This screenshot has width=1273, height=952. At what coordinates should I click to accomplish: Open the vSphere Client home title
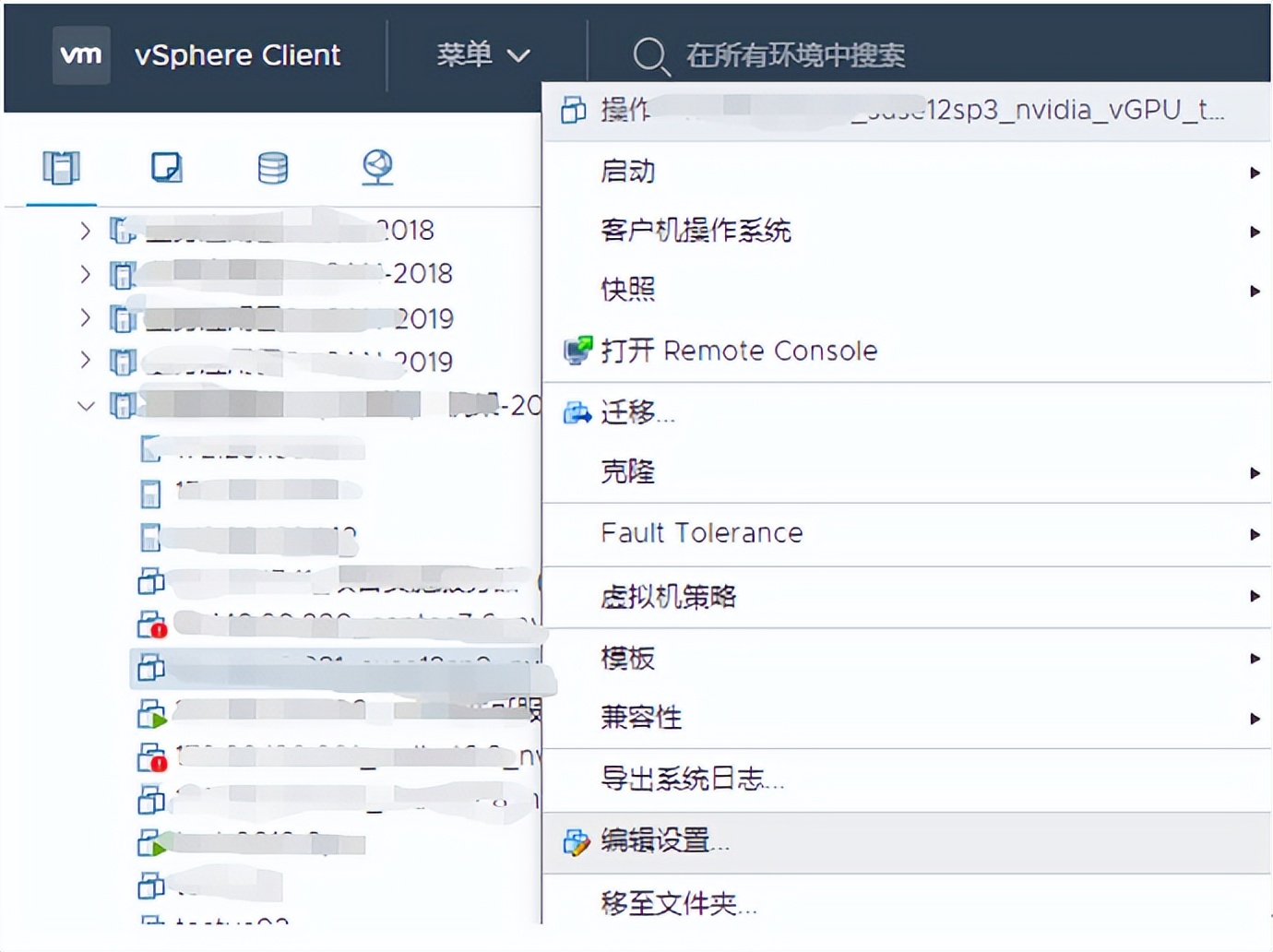click(237, 55)
